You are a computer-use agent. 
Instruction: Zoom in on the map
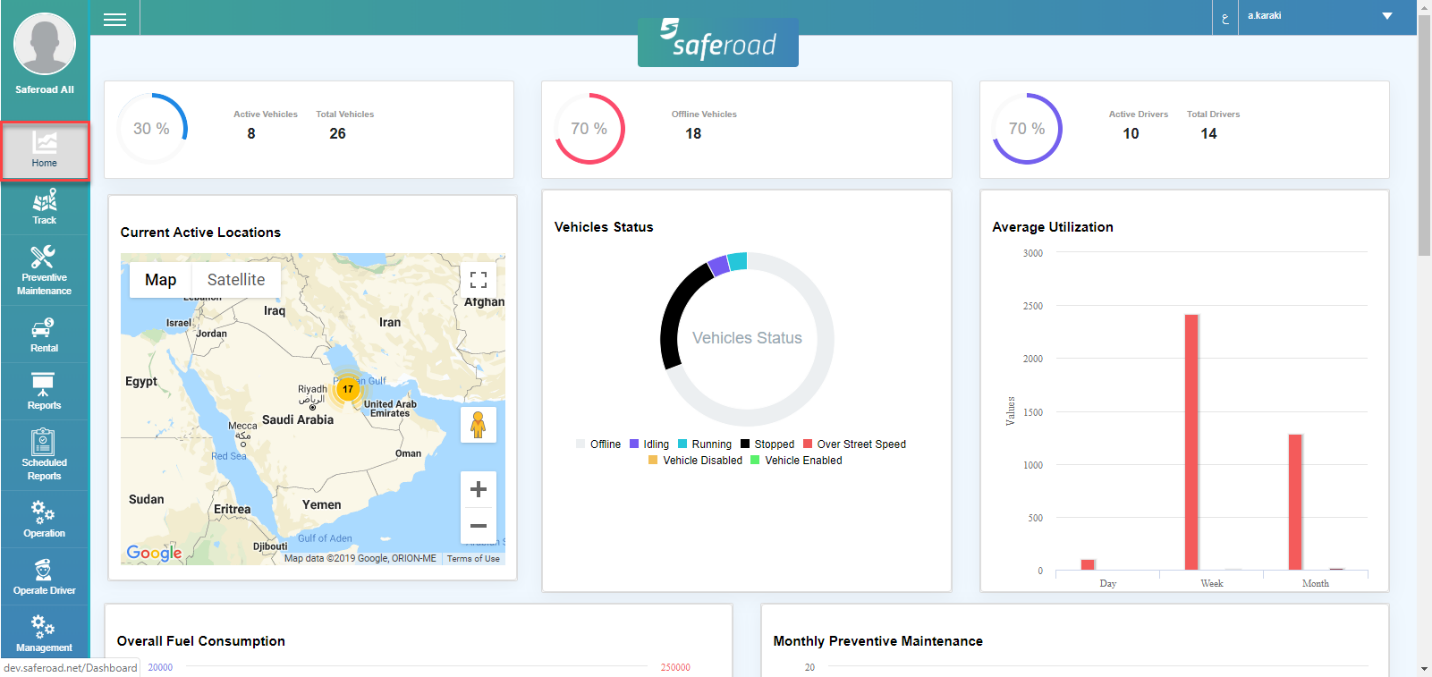pos(478,489)
